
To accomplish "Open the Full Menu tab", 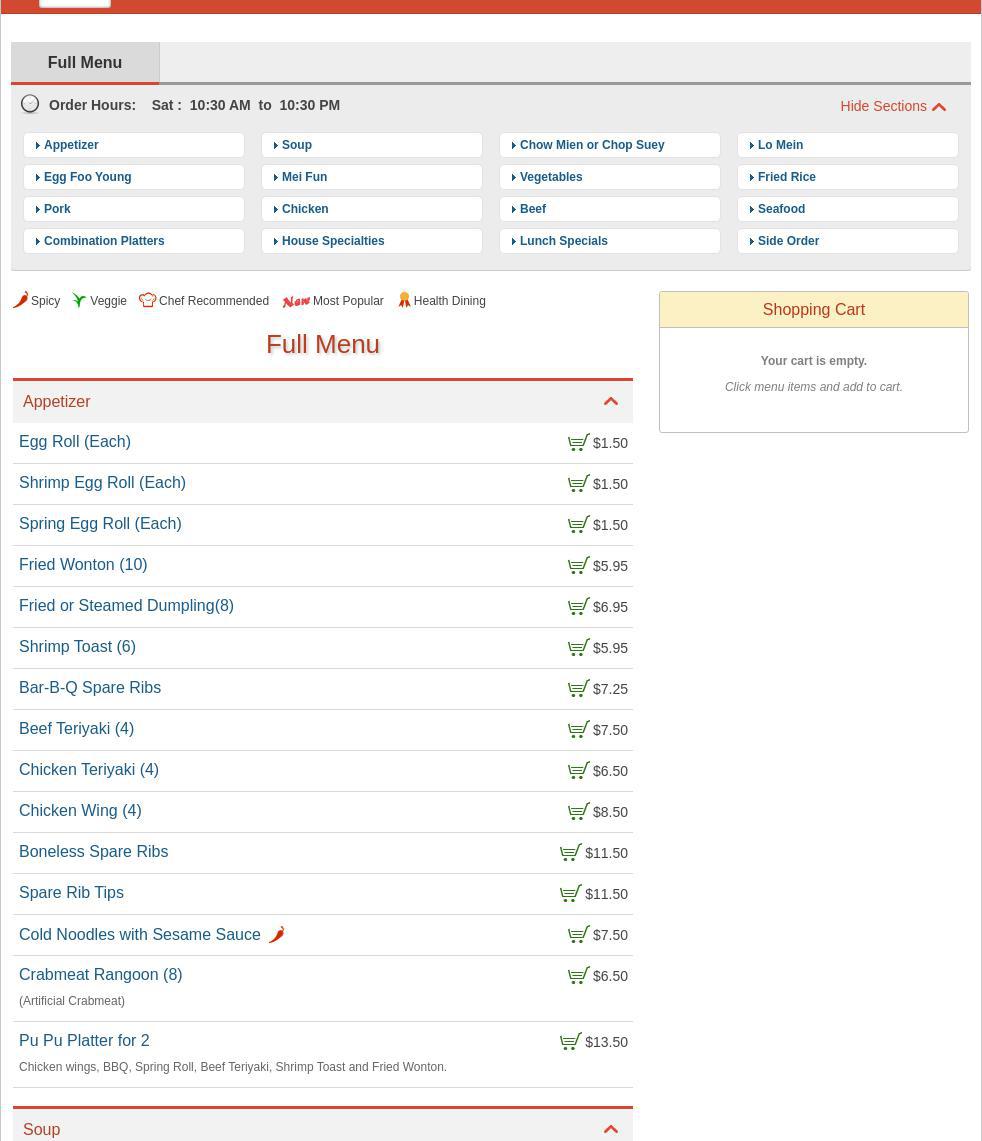I will tap(85, 63).
